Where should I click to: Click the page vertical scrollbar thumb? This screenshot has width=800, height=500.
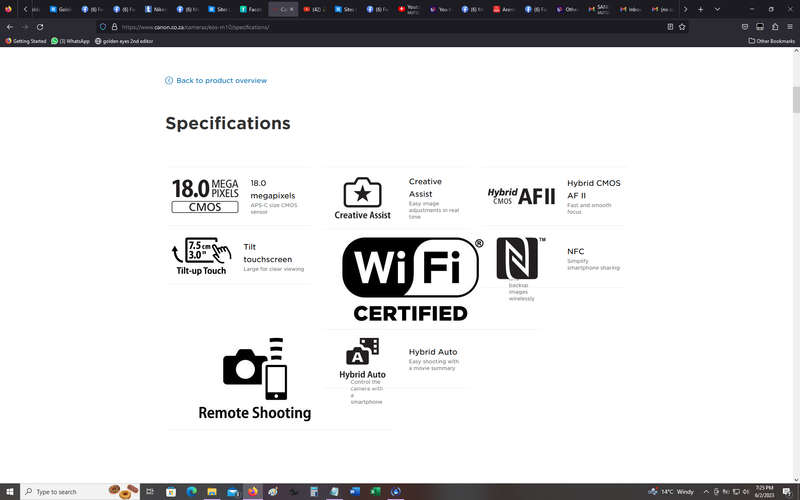pos(796,99)
